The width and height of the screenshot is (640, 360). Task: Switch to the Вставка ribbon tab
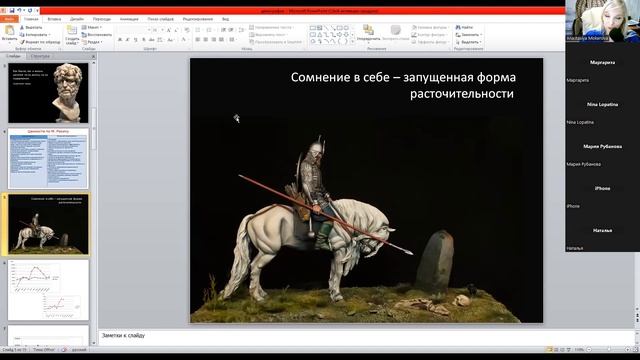[54, 19]
